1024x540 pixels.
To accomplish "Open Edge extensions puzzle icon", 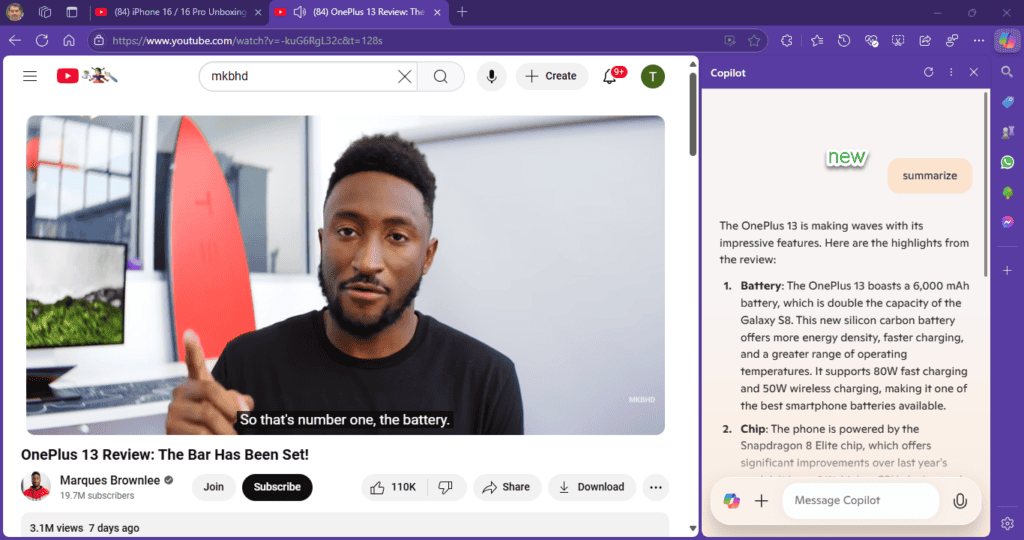I will pos(787,40).
